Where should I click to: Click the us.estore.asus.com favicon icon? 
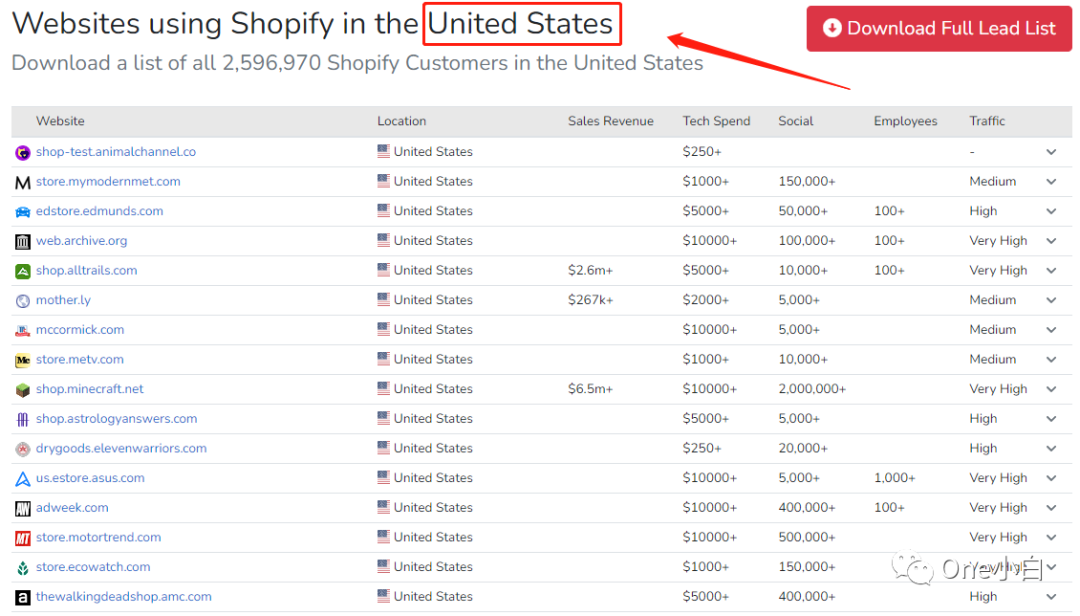(23, 479)
